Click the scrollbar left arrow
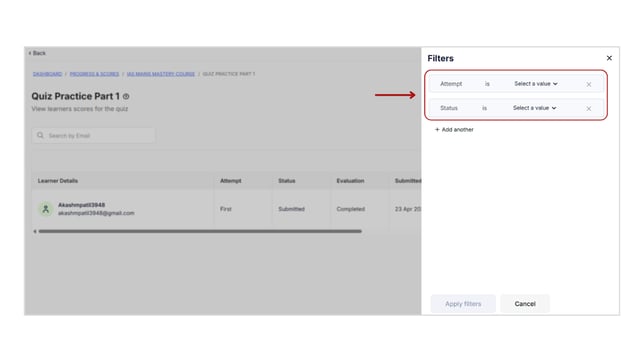 click(35, 231)
